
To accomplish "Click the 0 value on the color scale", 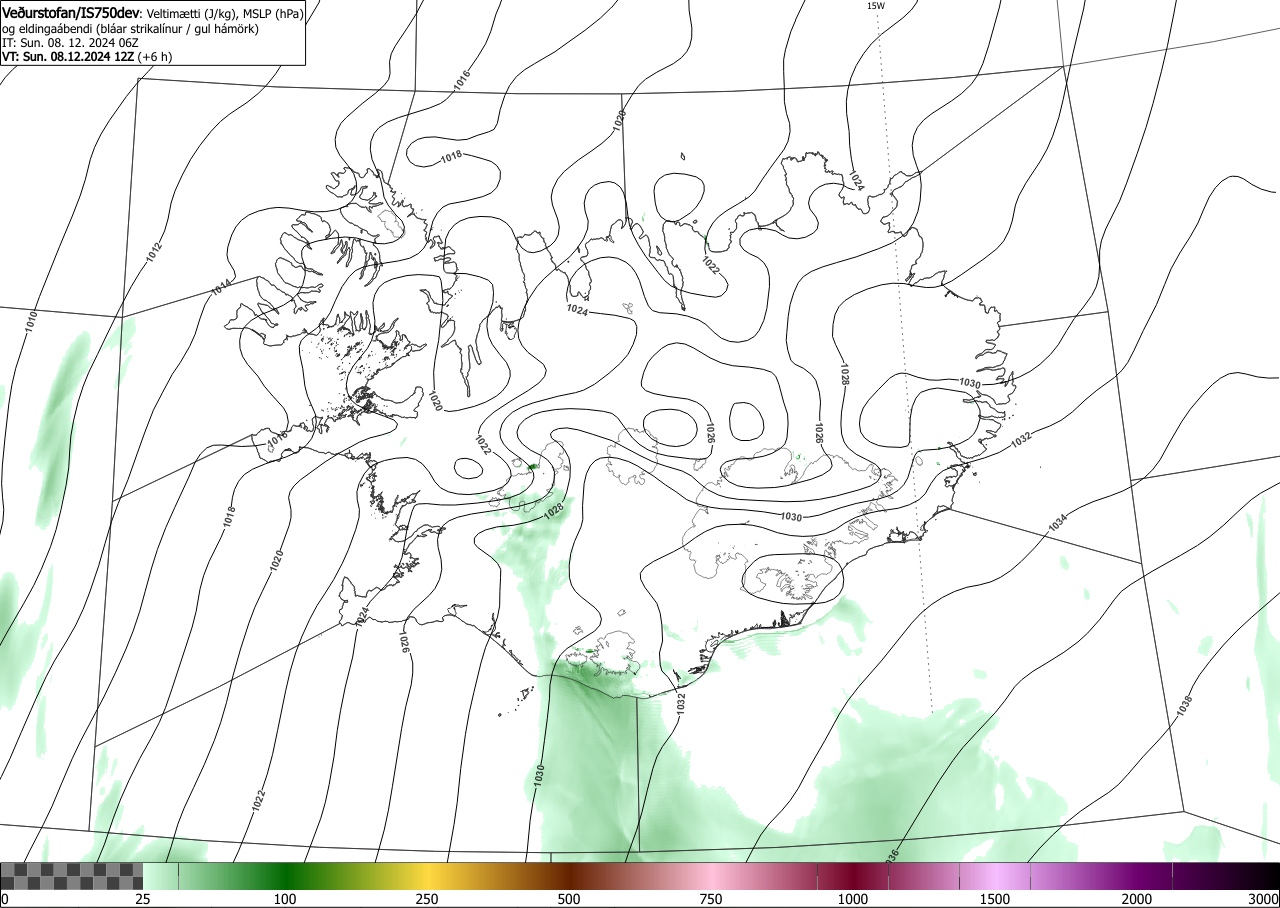I will click(x=5, y=899).
